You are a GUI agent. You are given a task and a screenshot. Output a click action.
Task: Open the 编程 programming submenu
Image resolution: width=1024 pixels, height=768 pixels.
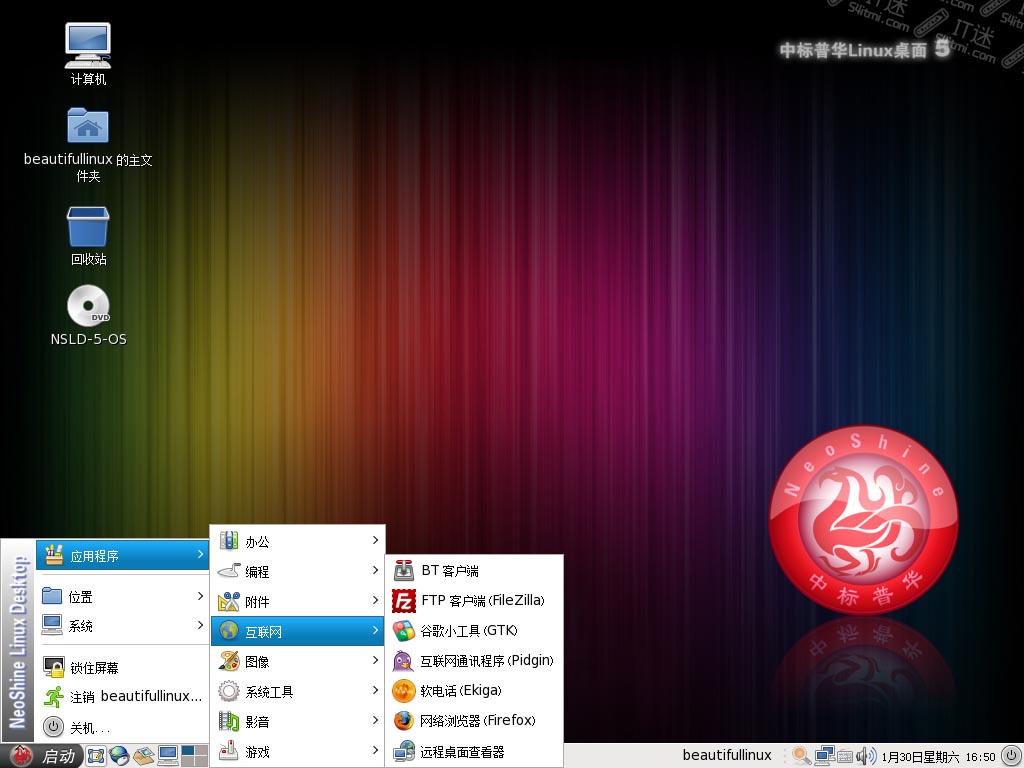(x=298, y=571)
